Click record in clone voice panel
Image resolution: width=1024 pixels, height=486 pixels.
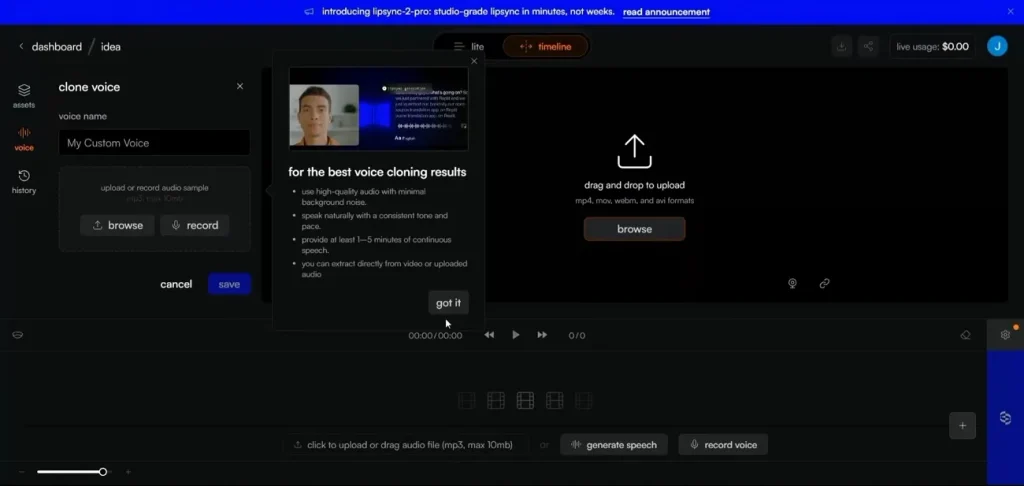(x=195, y=225)
